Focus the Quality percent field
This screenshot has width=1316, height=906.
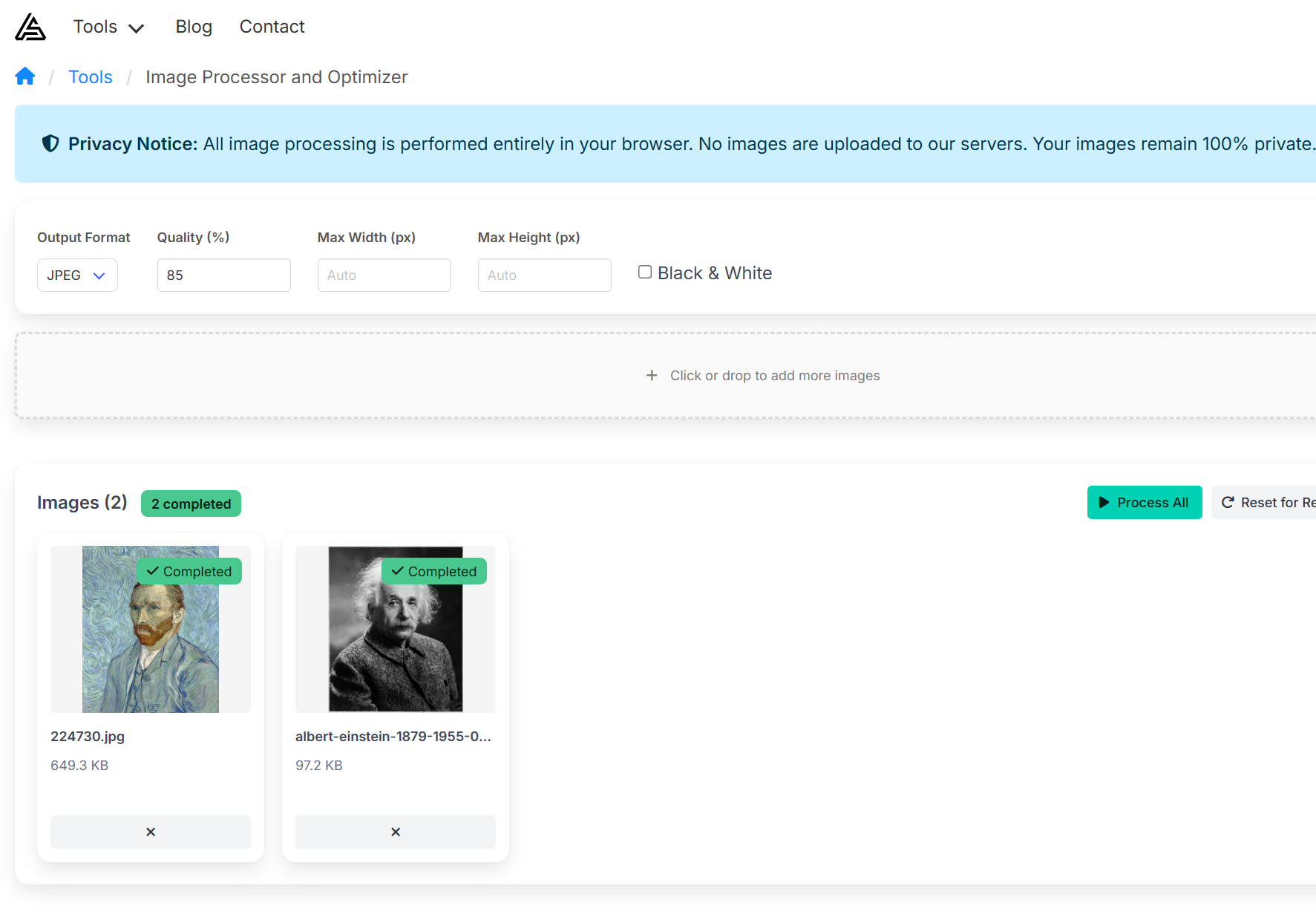tap(224, 275)
